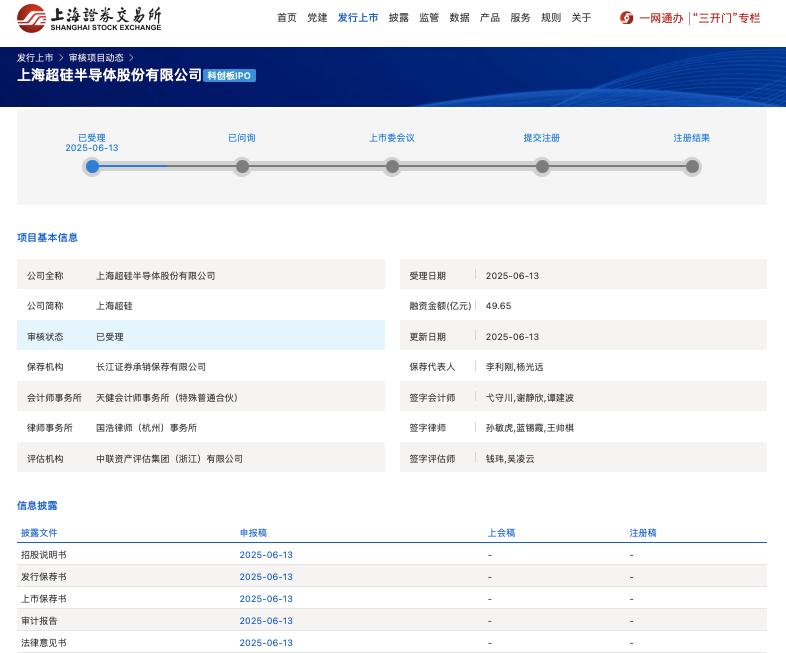Click the 注册结果 progress step dot
786x653 pixels.
(x=692, y=166)
